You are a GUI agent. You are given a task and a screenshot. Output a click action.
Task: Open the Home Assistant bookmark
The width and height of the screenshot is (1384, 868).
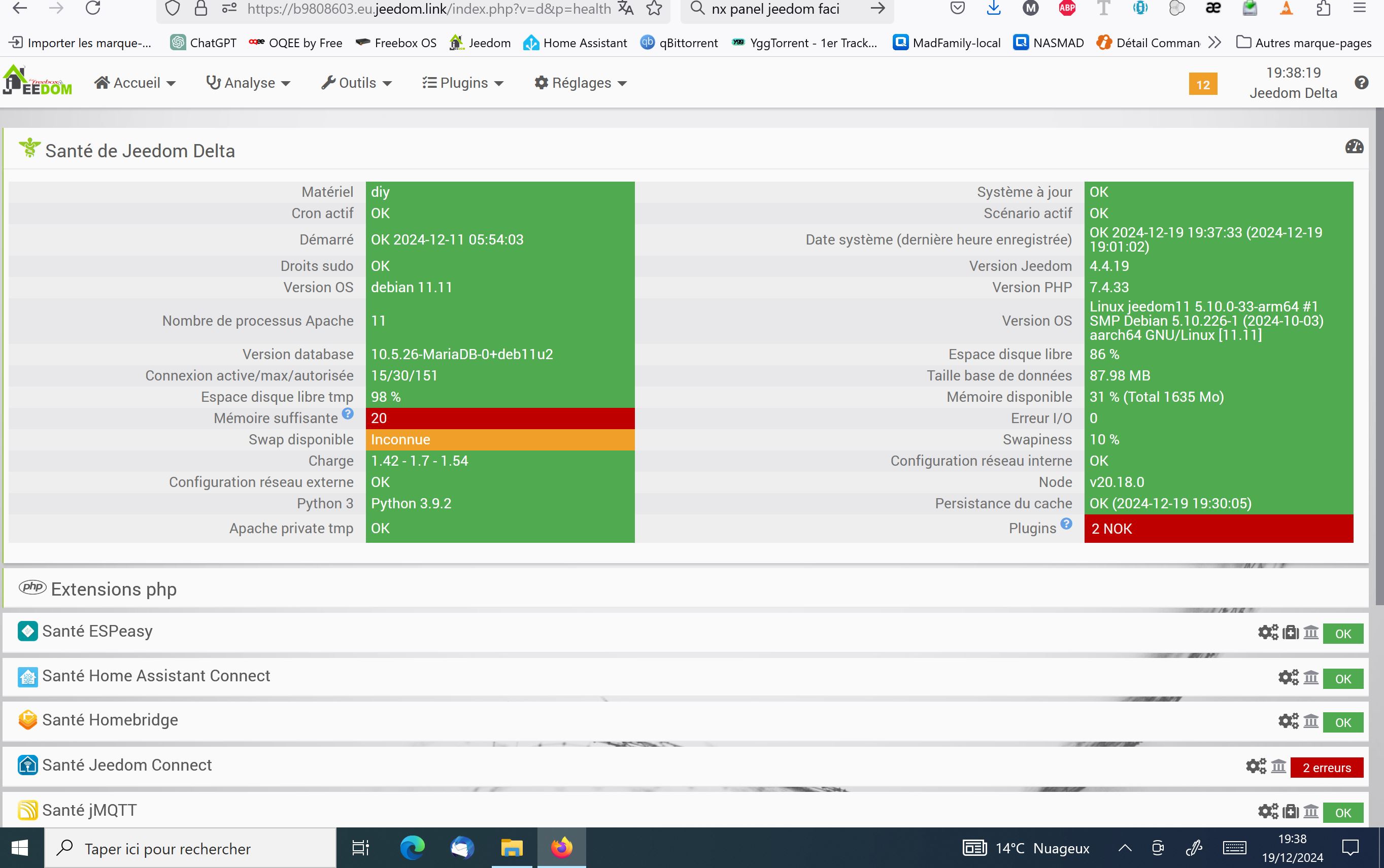[575, 43]
